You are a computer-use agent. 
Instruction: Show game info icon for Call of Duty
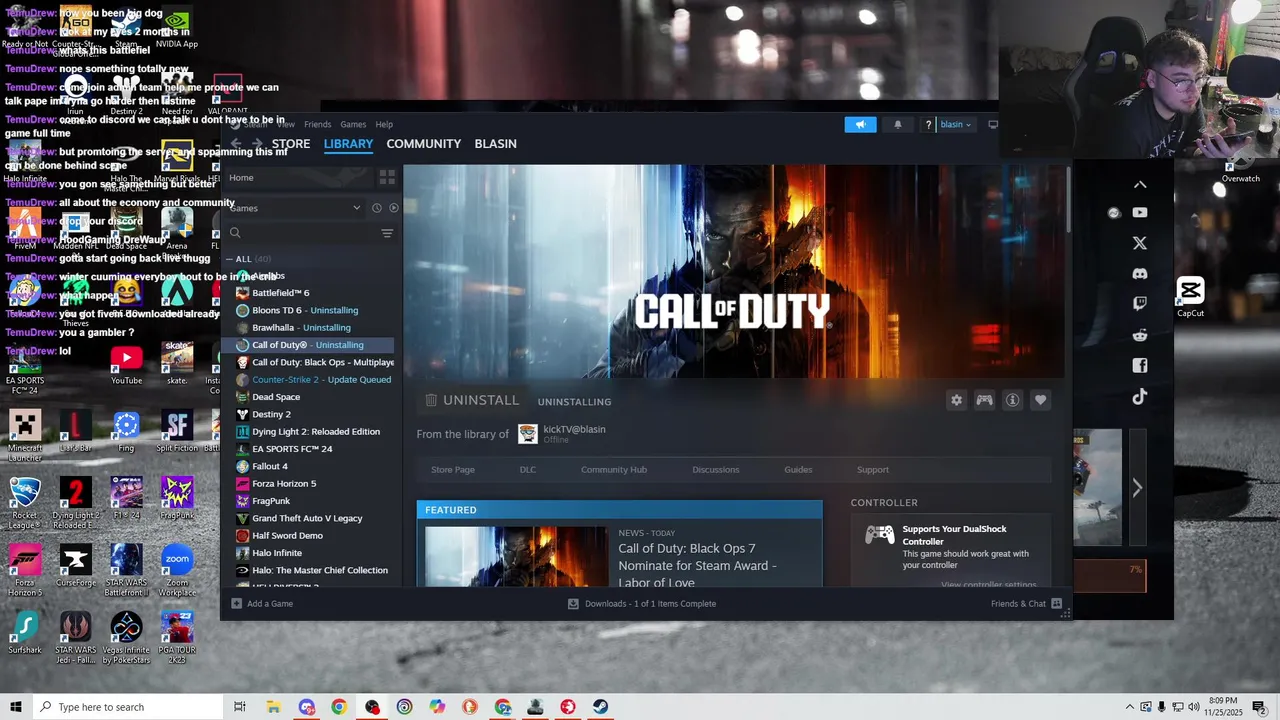click(1012, 400)
